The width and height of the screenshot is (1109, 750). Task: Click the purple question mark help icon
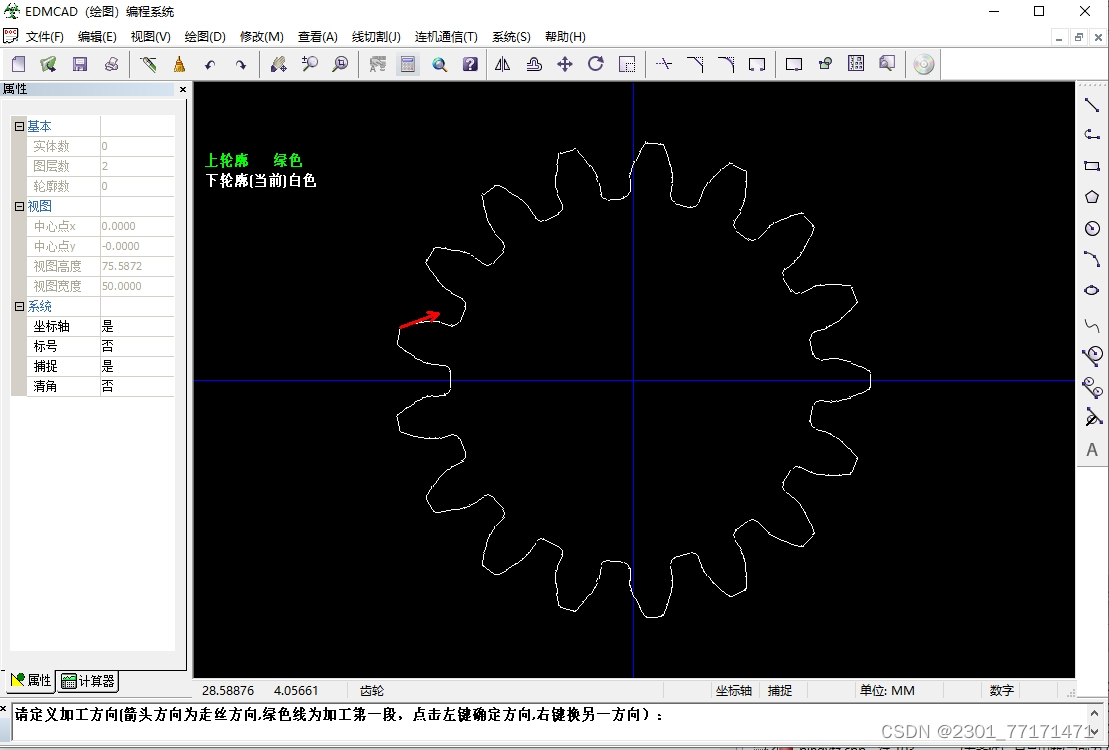tap(470, 64)
